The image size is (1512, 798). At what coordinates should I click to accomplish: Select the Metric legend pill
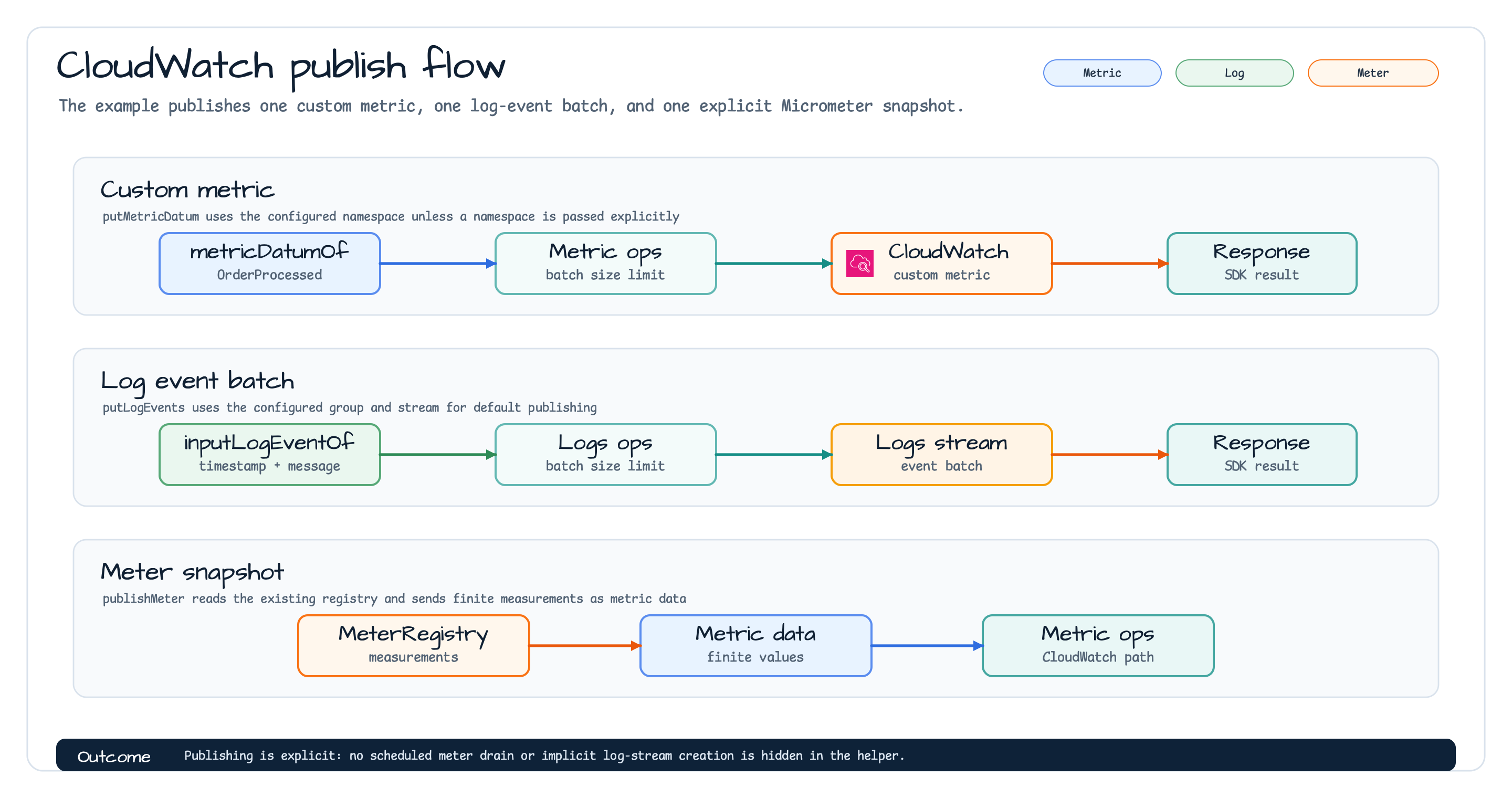[1102, 73]
